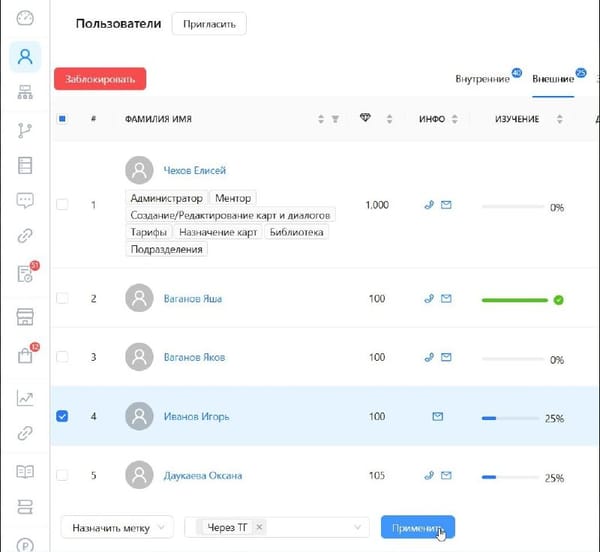Viewport: 600px width, 552px height.
Task: Click the 25% progress bar of Иванов Игорь
Action: click(510, 418)
